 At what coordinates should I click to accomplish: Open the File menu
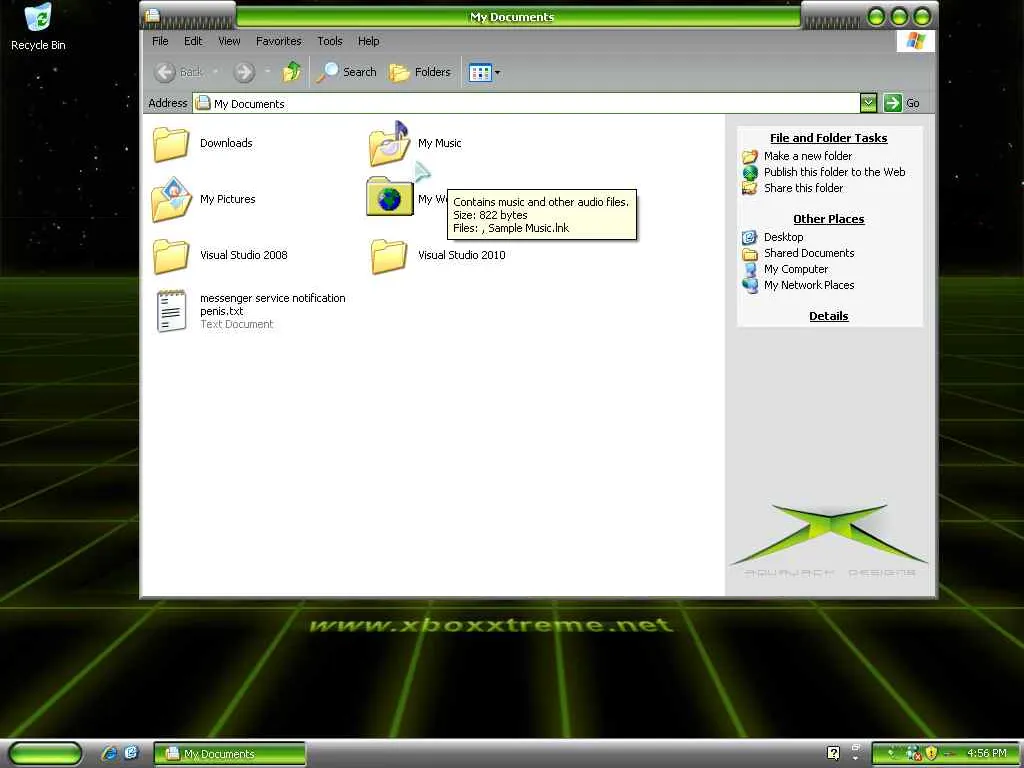point(160,40)
